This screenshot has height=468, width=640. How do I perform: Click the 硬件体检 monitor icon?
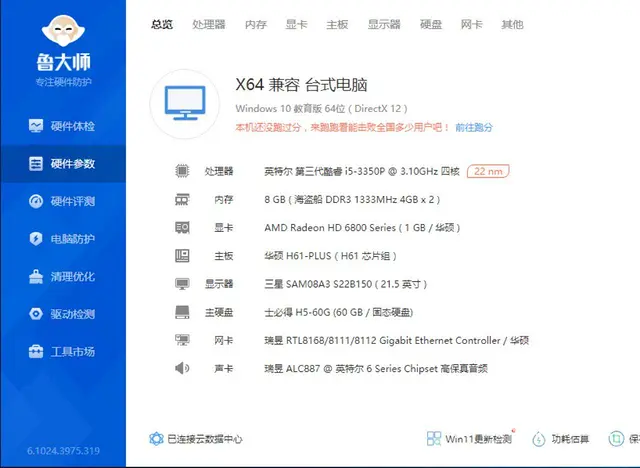click(36, 126)
